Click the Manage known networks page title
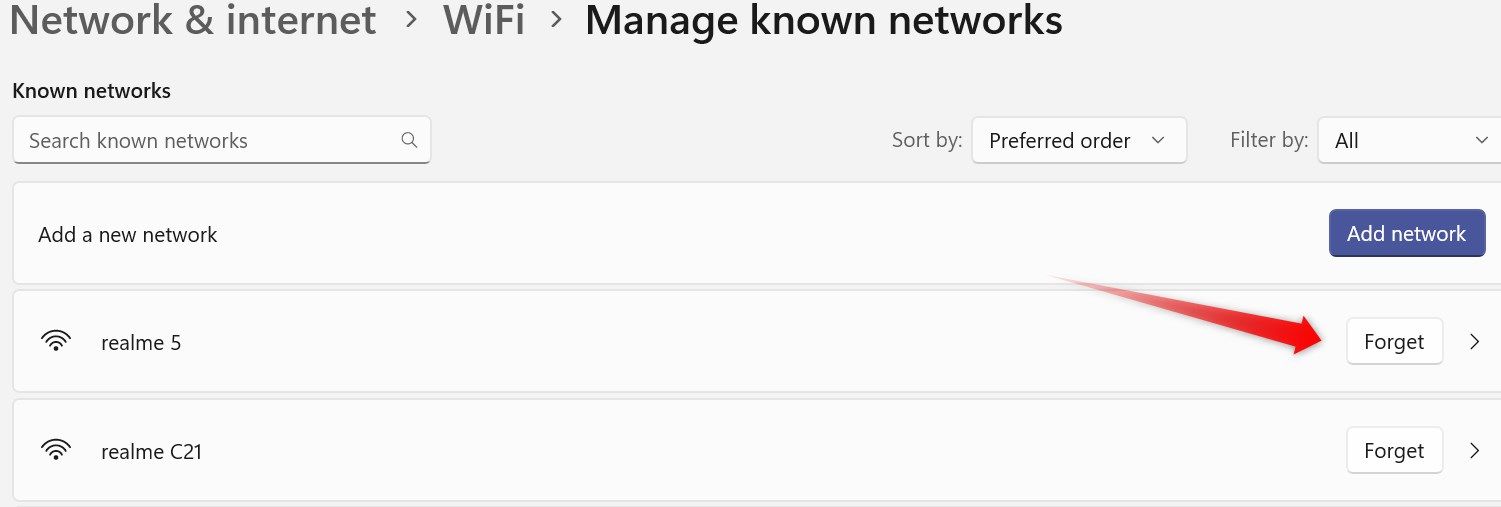Viewport: 1501px width, 507px height. (823, 21)
